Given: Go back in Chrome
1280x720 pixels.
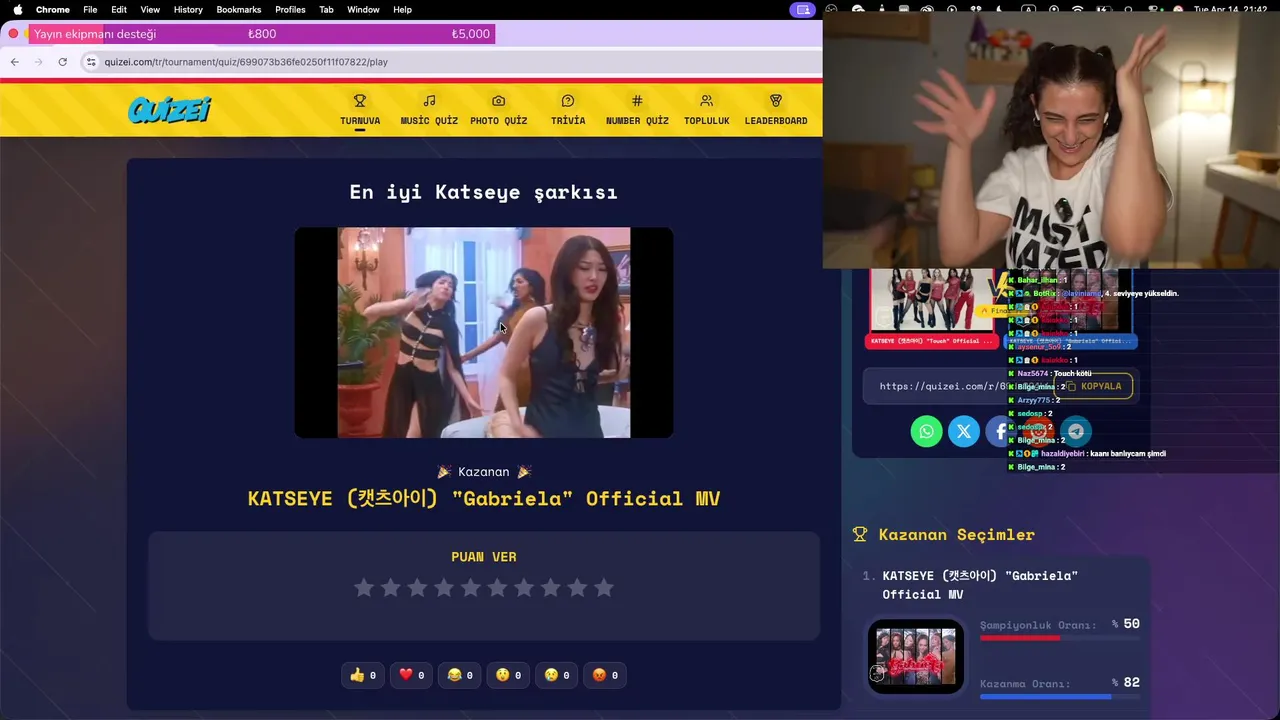Looking at the screenshot, I should click(x=14, y=62).
